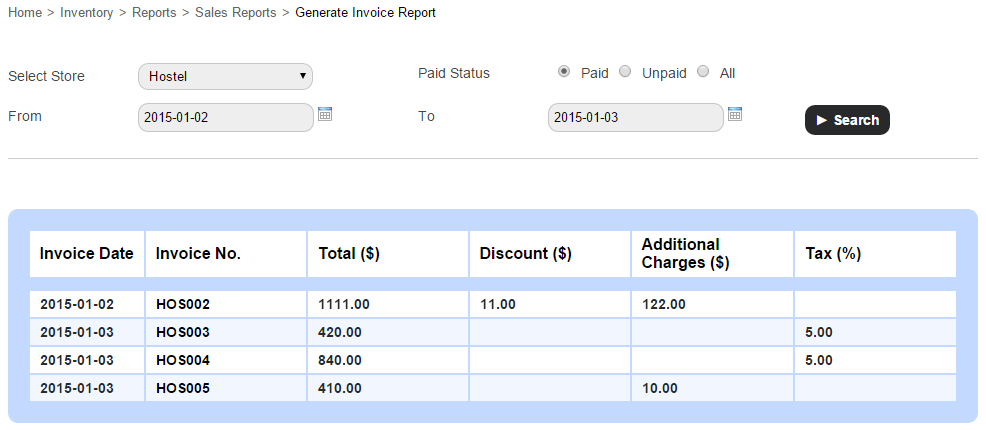Select the All paid status option

(703, 72)
